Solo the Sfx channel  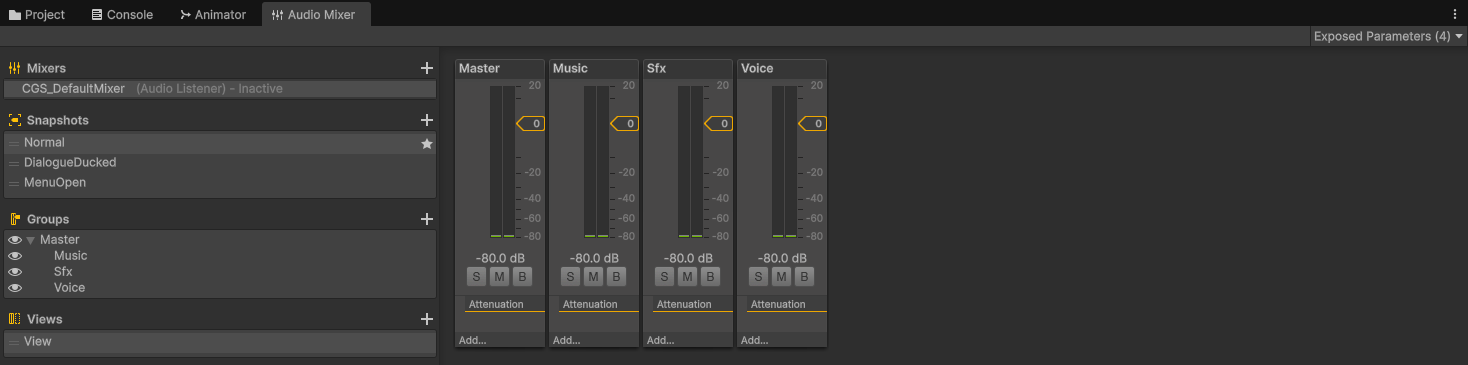pos(664,276)
